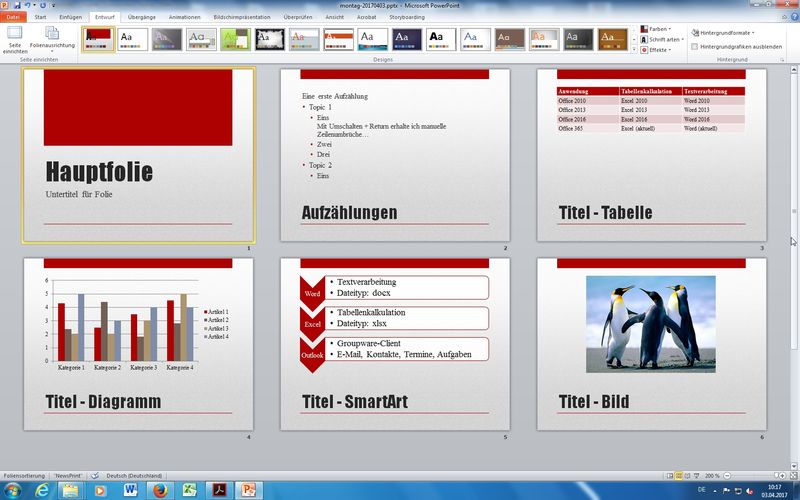Open Firefox from the taskbar
This screenshot has height=500, width=800.
point(160,490)
